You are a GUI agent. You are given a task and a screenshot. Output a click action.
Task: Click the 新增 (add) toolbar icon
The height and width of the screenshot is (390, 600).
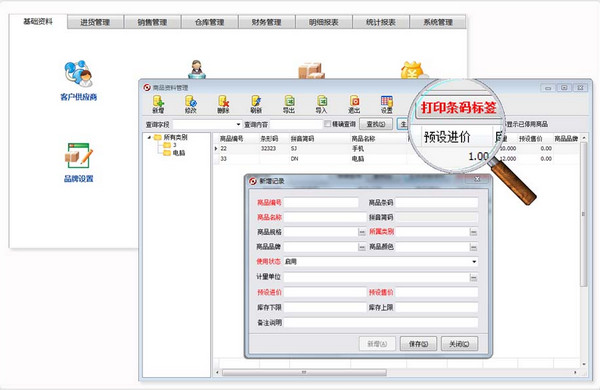click(158, 104)
